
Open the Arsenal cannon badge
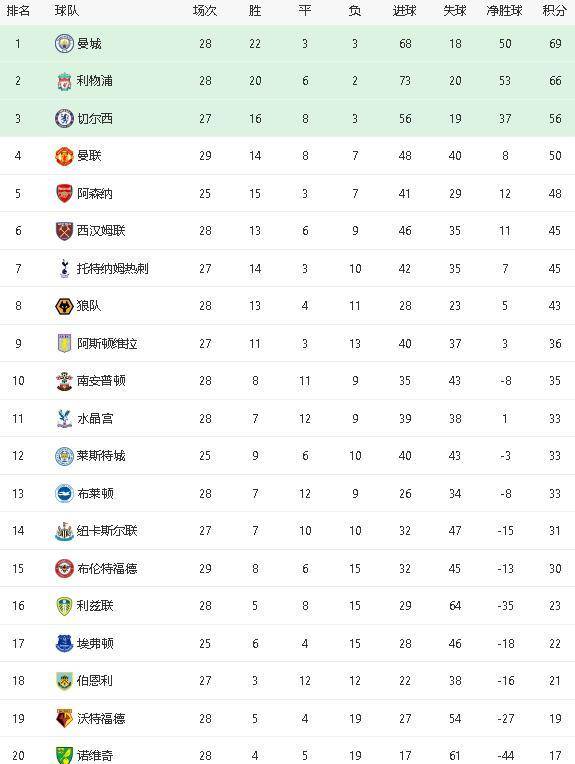coord(64,193)
